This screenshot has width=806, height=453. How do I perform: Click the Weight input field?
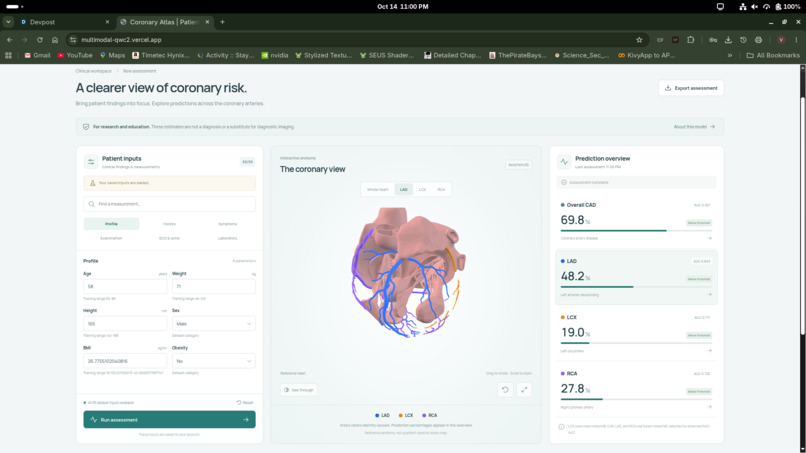click(213, 286)
